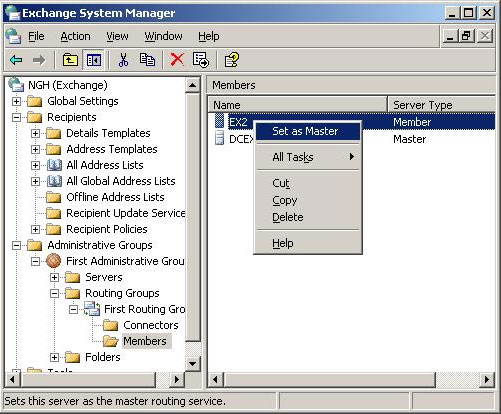Expand the Details Templates node
This screenshot has width=501, height=414.
(35, 133)
